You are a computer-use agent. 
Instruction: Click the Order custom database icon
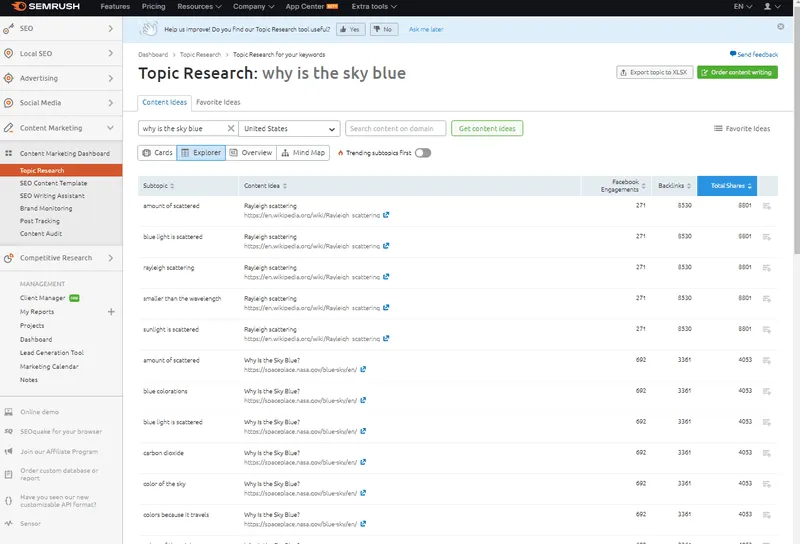tap(9, 474)
